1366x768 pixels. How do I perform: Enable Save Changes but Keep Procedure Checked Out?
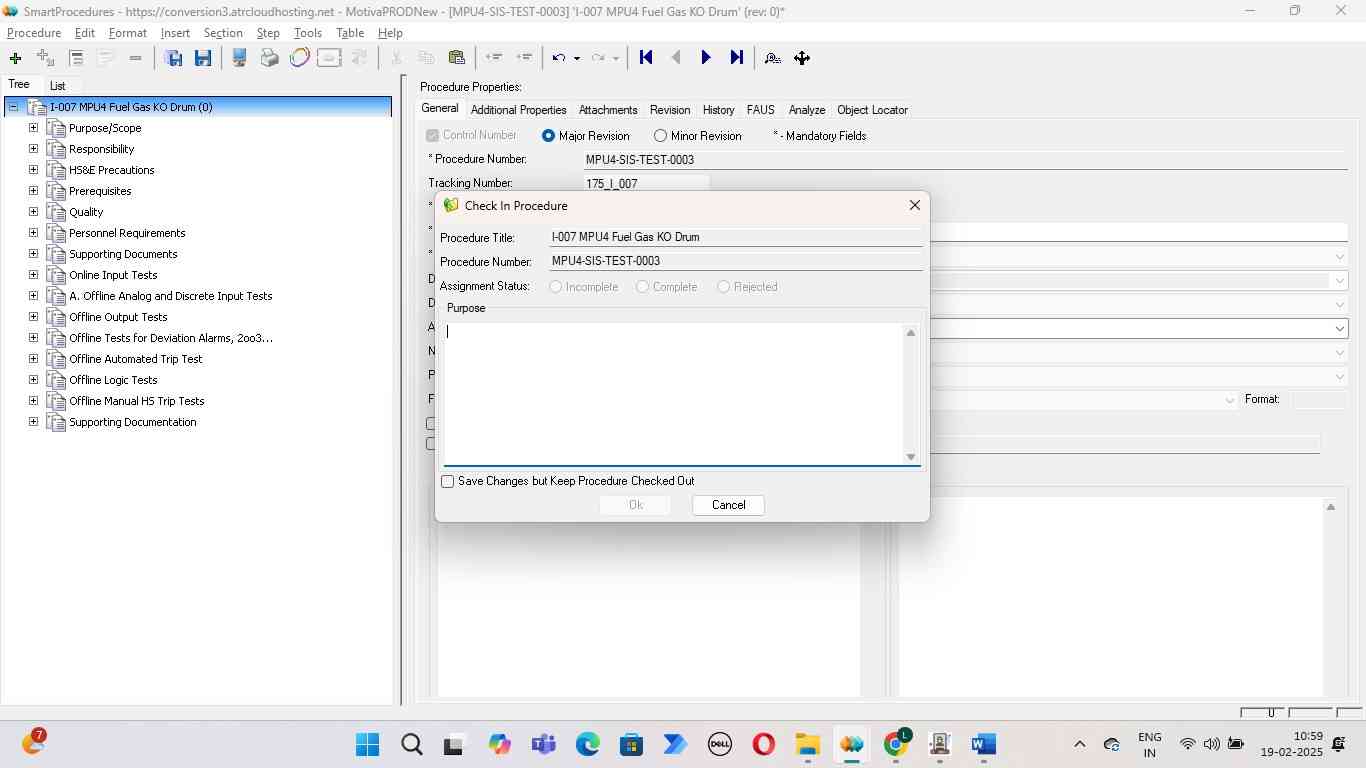tap(448, 481)
